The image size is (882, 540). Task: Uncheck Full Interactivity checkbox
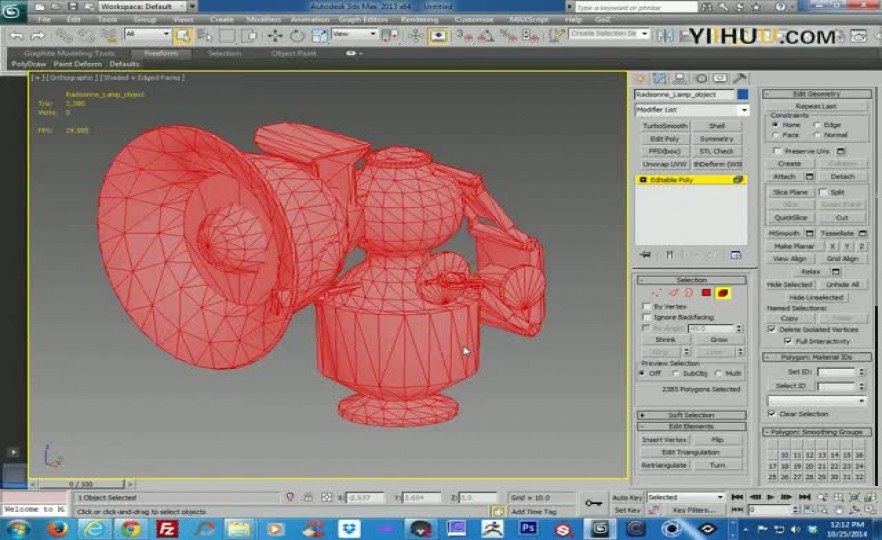coord(788,341)
